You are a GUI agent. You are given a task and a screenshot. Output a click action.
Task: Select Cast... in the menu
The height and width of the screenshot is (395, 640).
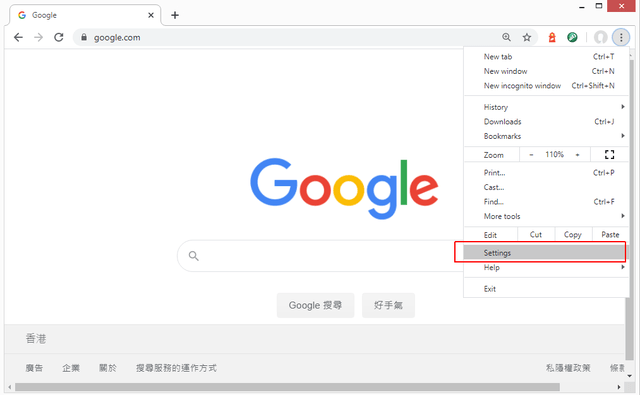pos(546,187)
